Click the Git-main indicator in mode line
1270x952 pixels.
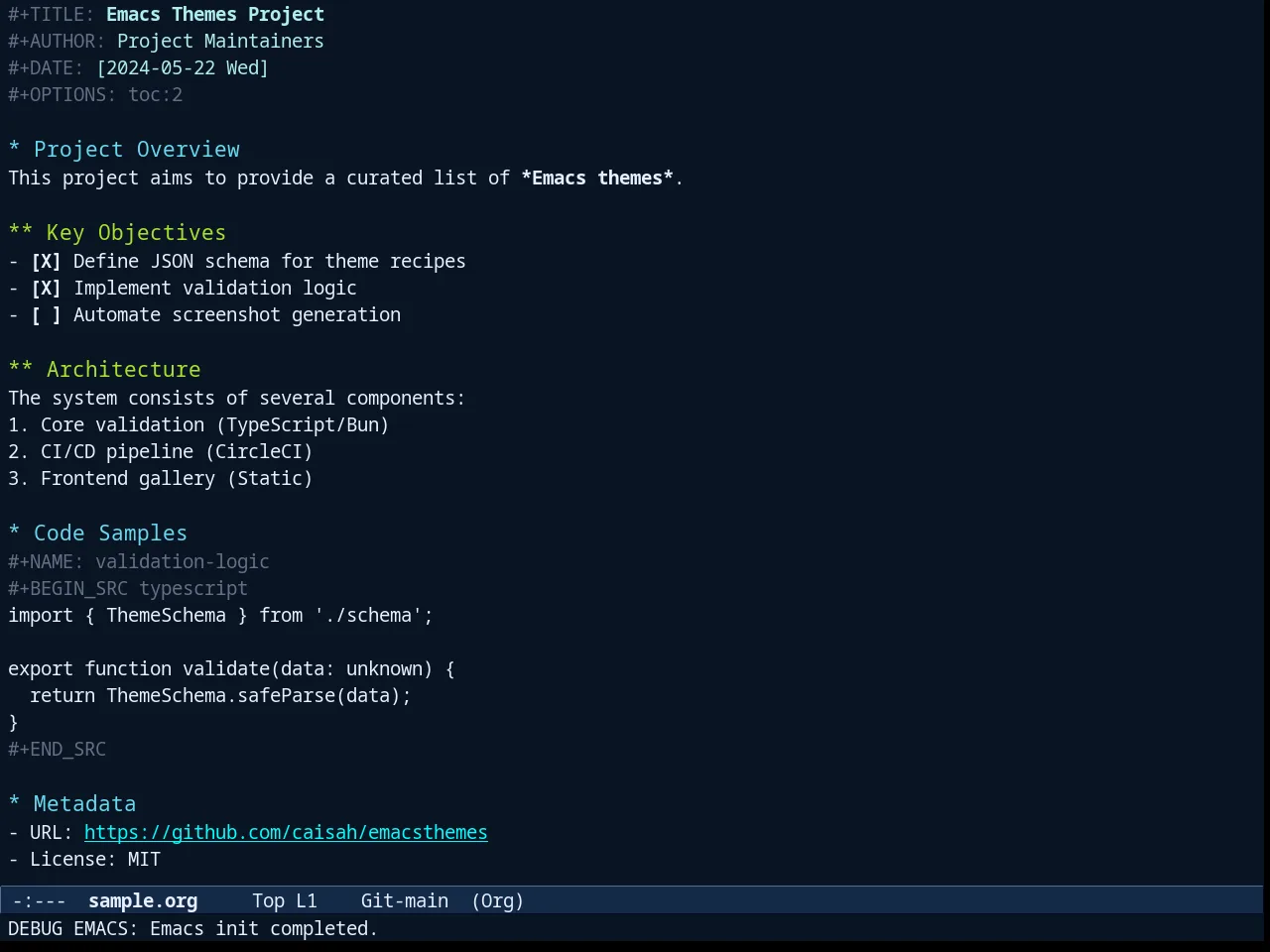click(x=405, y=900)
